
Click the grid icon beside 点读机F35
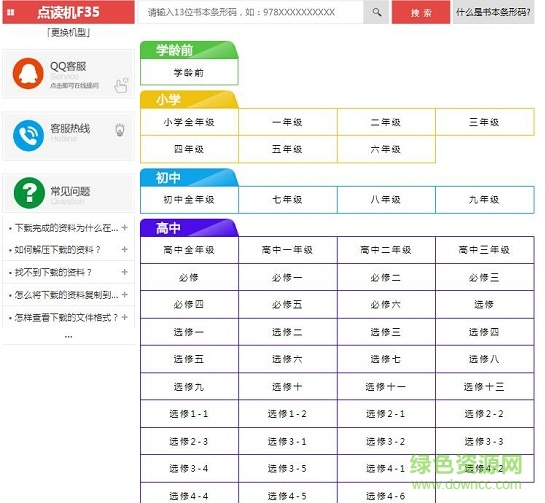coord(11,13)
